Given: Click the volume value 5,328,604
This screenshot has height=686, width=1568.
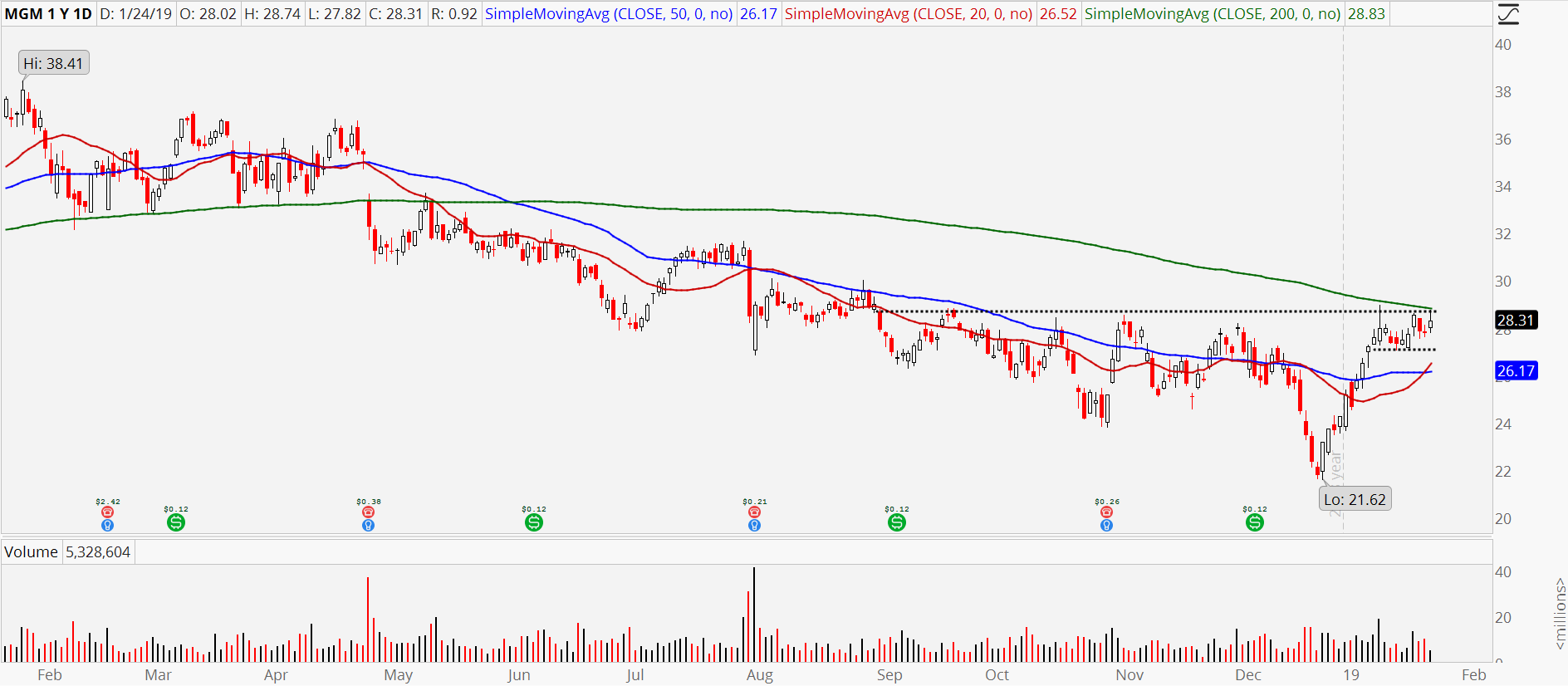Looking at the screenshot, I should click(x=98, y=552).
